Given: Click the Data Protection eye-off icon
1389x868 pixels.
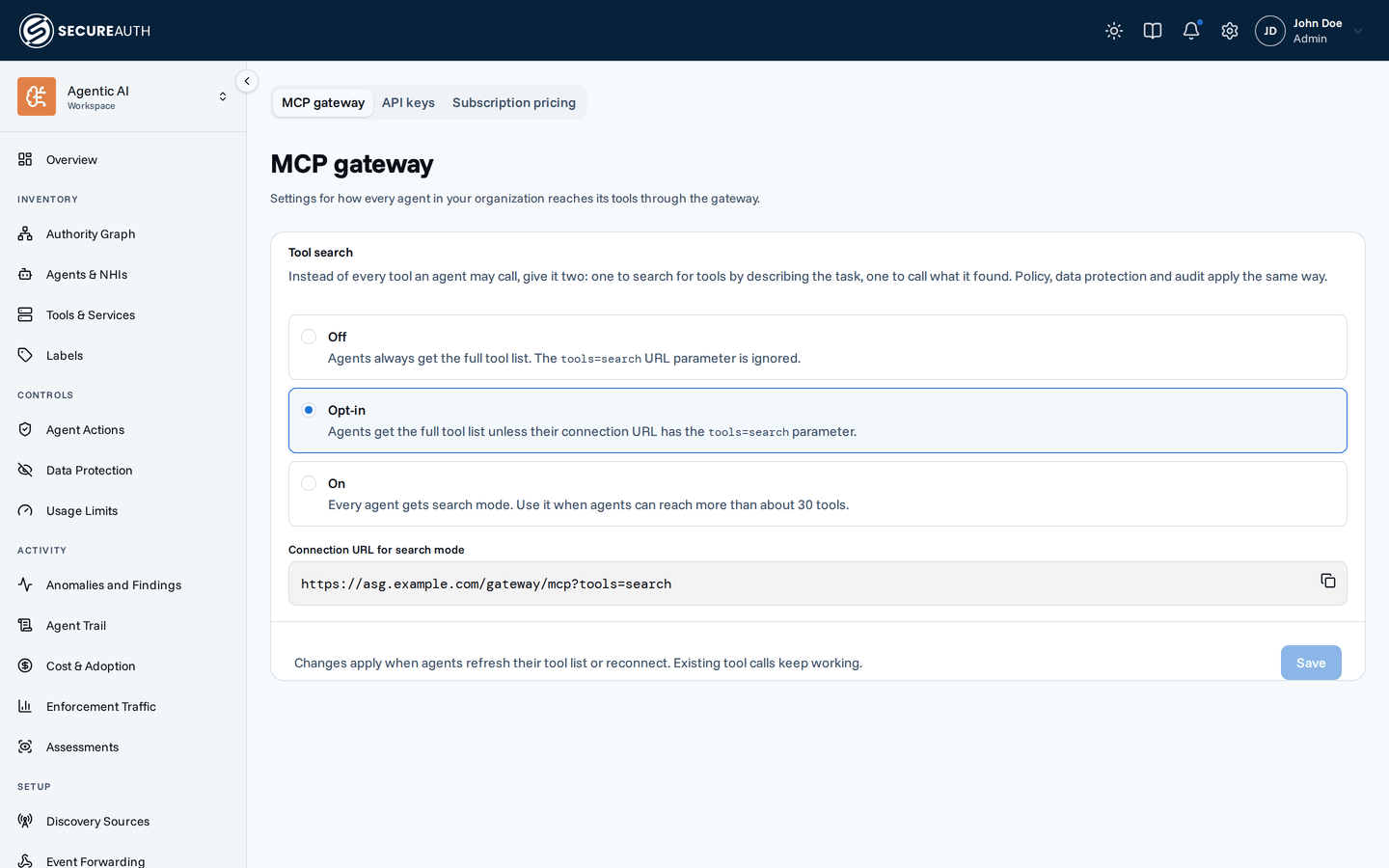Looking at the screenshot, I should (25, 470).
